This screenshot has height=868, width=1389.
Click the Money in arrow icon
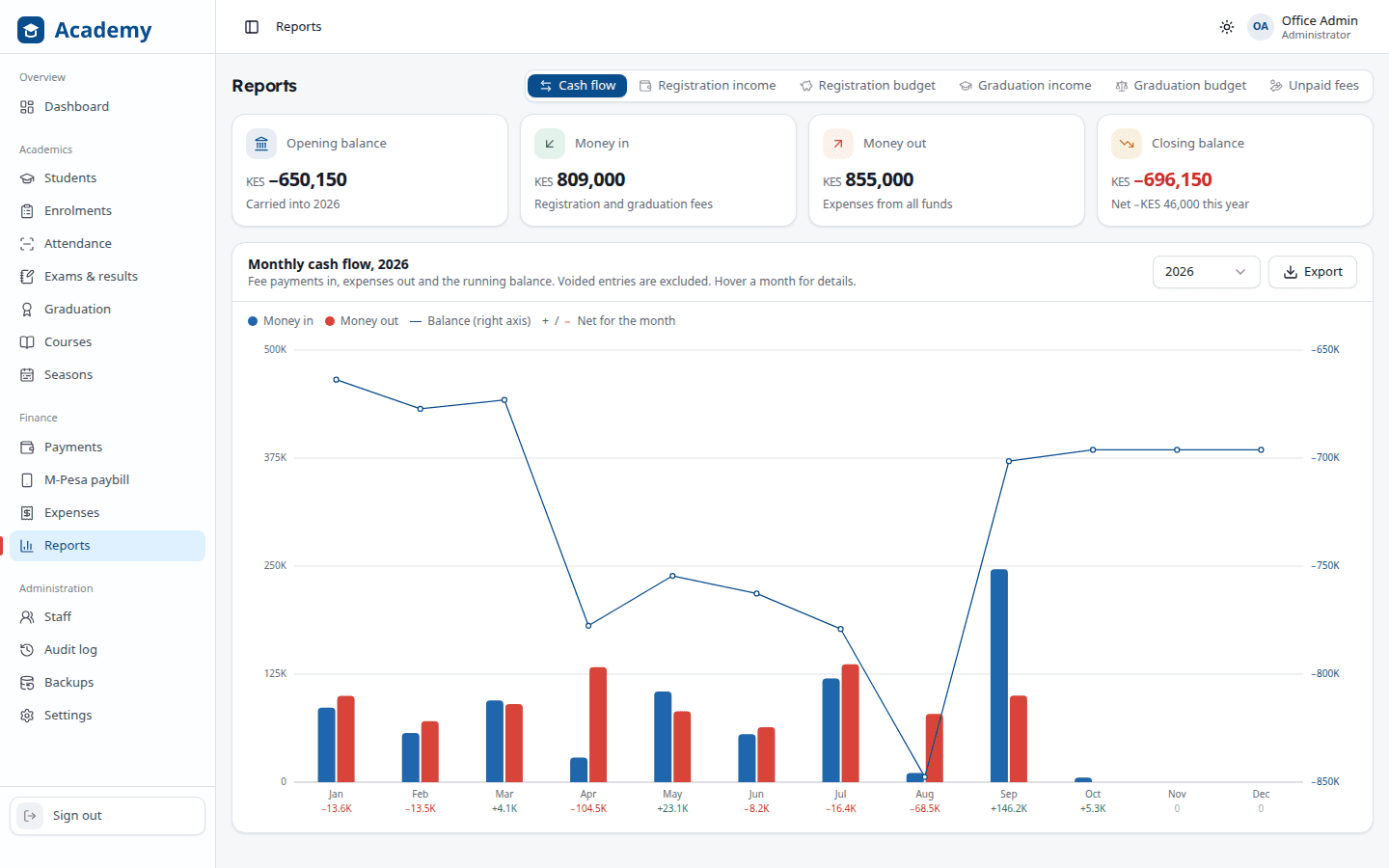pos(550,144)
